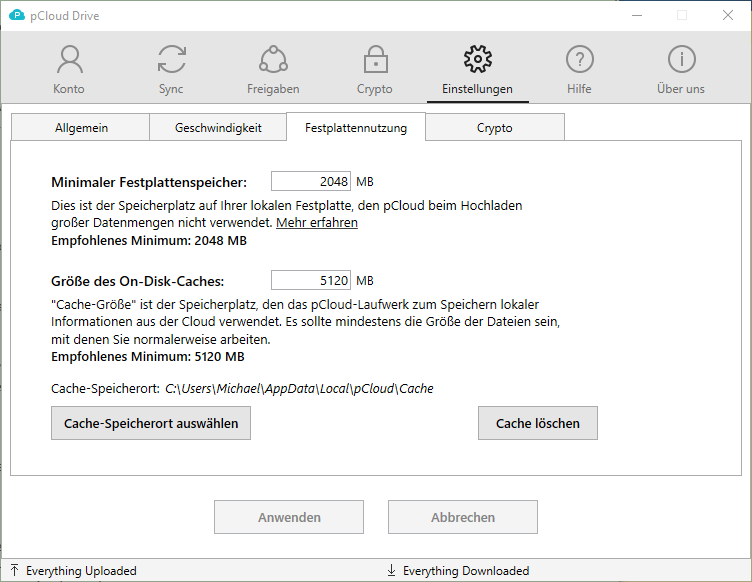The image size is (752, 582).
Task: Close the pCloud Drive window
Action: [728, 15]
